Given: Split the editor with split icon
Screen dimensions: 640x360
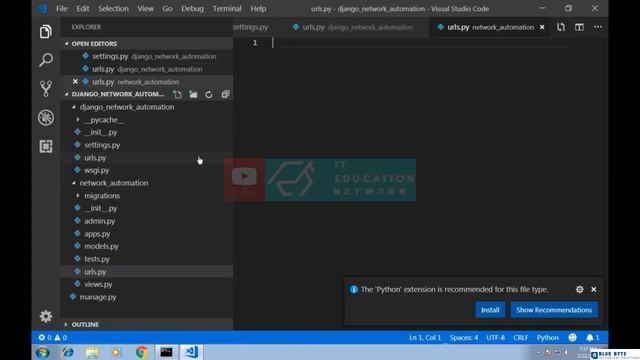Looking at the screenshot, I should pos(579,27).
